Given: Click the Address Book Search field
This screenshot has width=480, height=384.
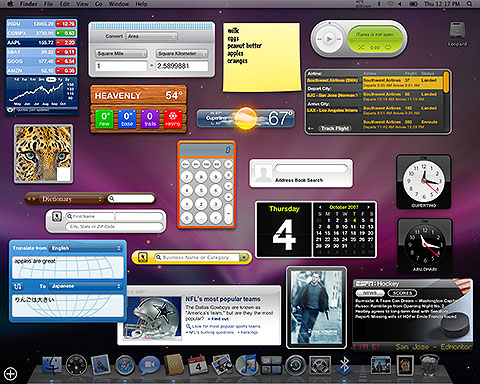Looking at the screenshot, I should [x=310, y=169].
